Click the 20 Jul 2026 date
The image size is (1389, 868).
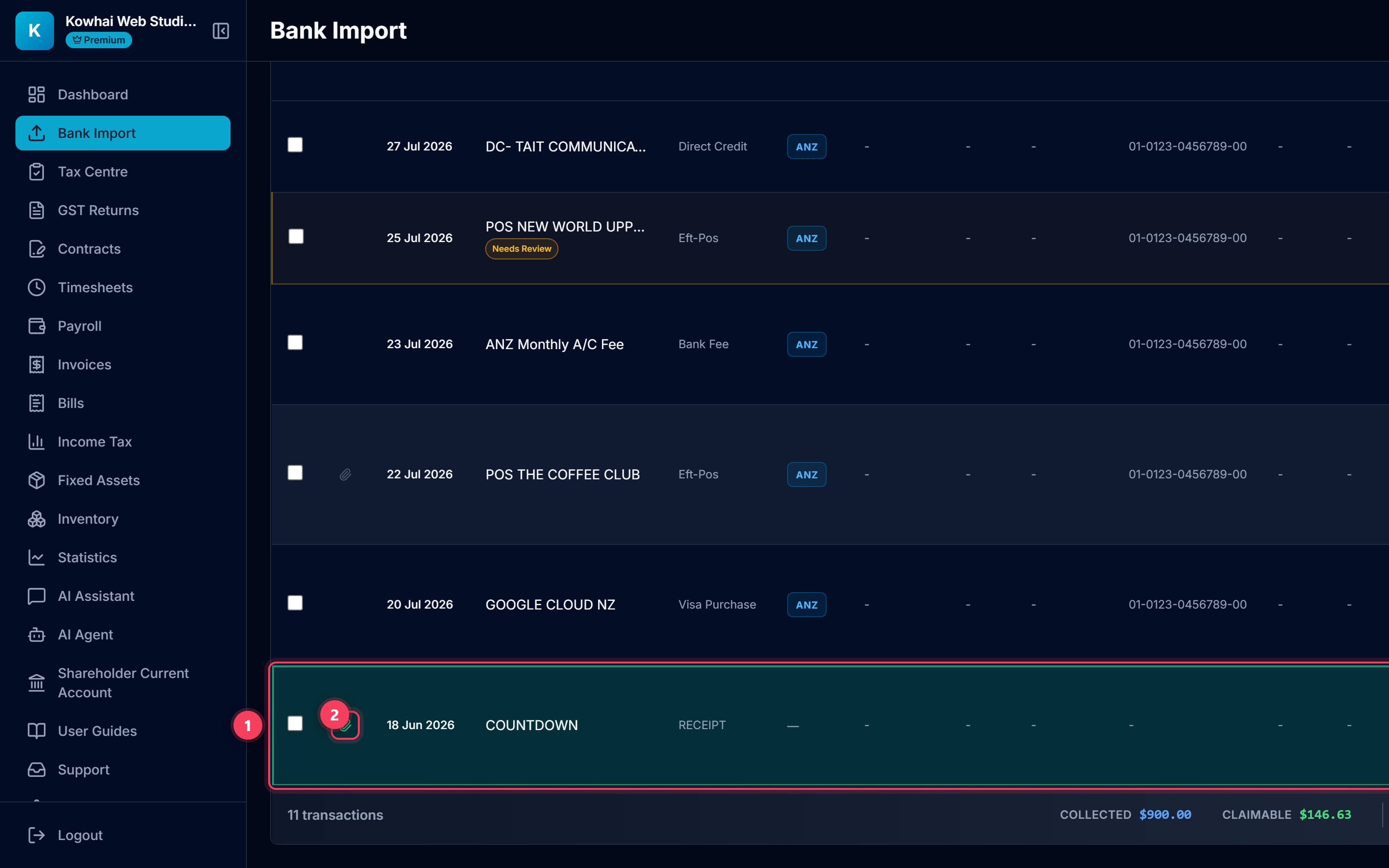420,605
